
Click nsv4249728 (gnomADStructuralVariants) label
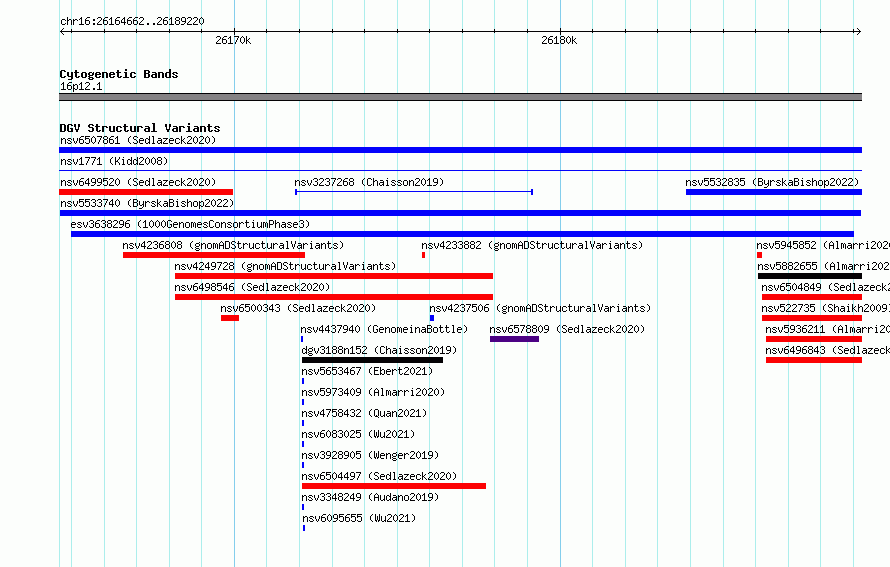[x=285, y=266]
